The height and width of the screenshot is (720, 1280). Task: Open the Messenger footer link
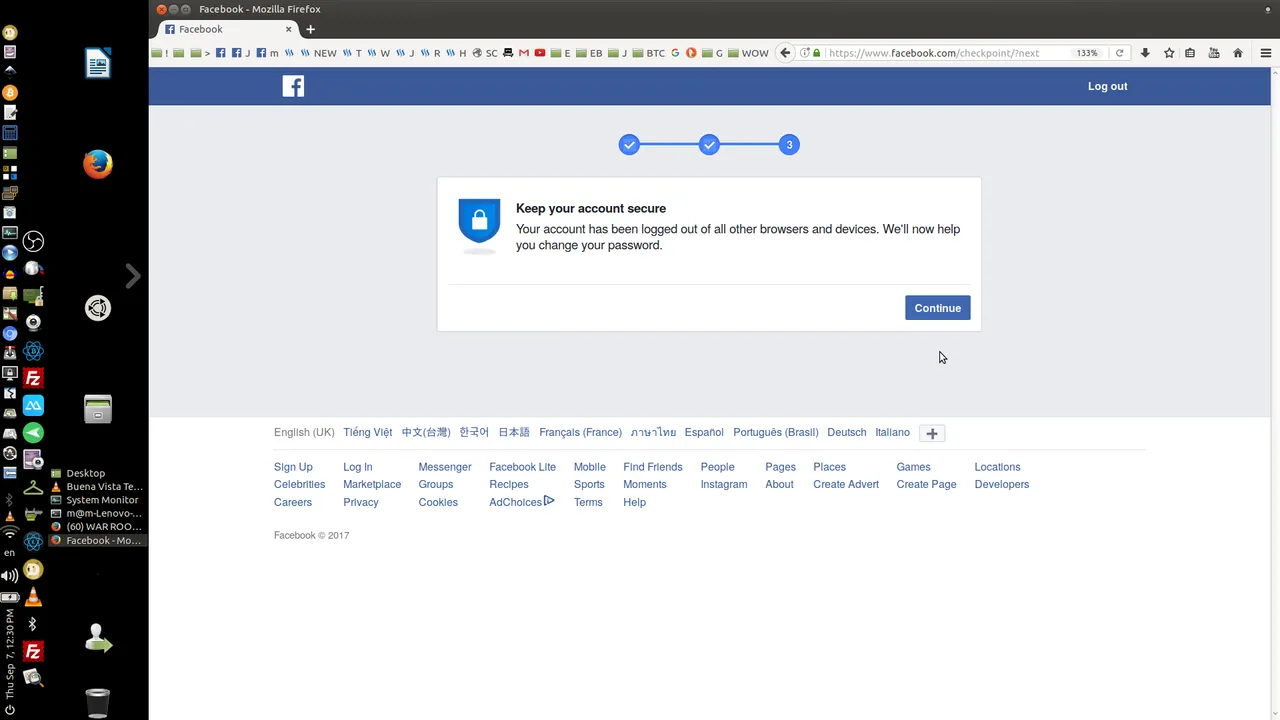pyautogui.click(x=445, y=467)
